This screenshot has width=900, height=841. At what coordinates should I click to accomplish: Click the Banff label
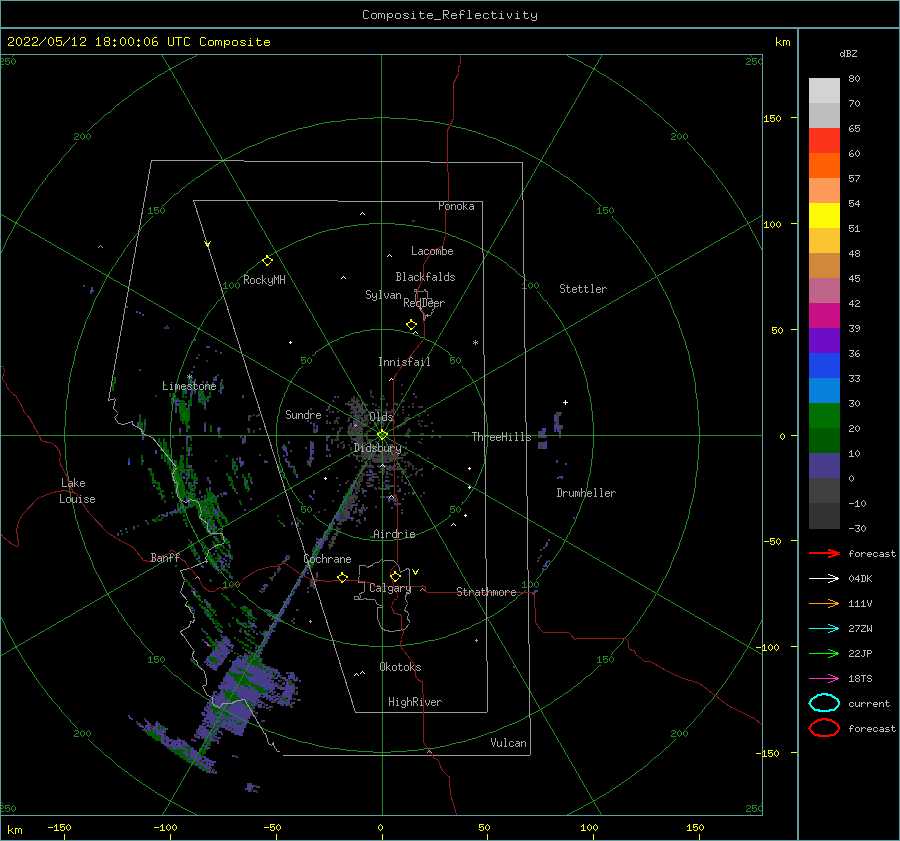point(165,557)
